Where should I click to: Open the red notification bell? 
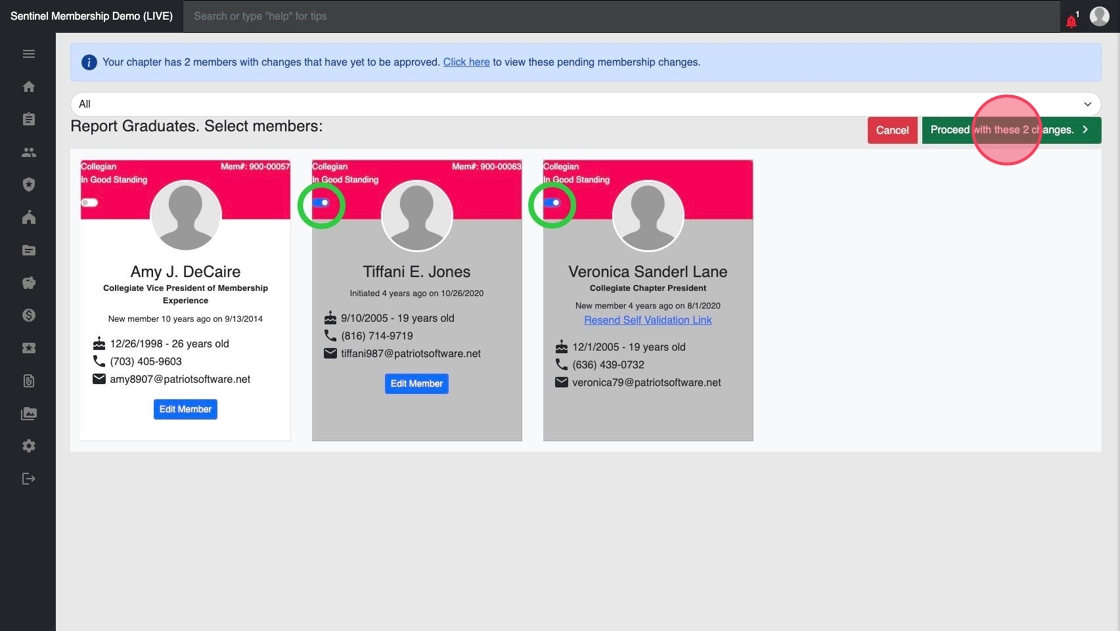[1071, 21]
